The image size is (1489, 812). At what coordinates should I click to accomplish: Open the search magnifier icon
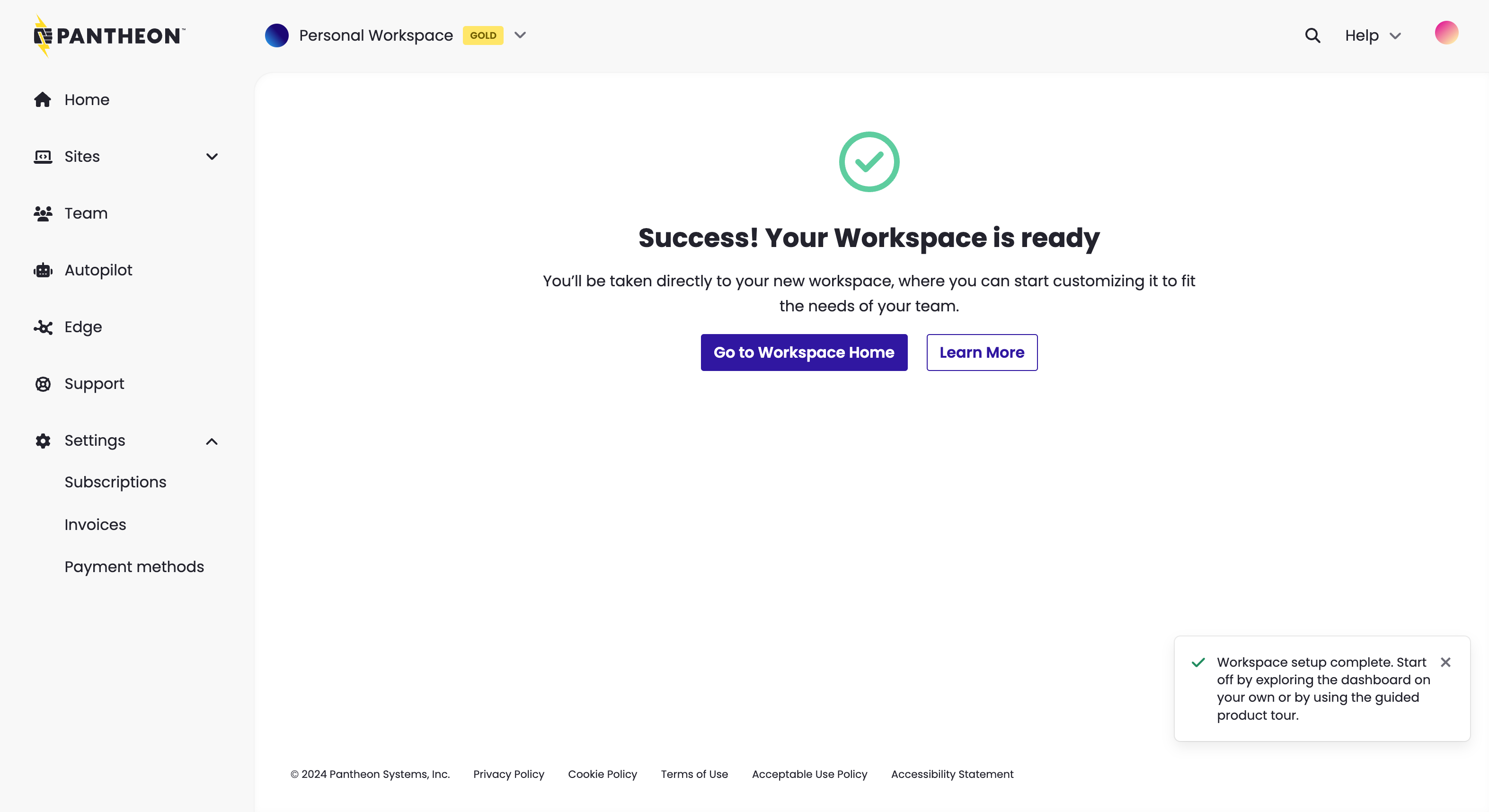point(1313,35)
